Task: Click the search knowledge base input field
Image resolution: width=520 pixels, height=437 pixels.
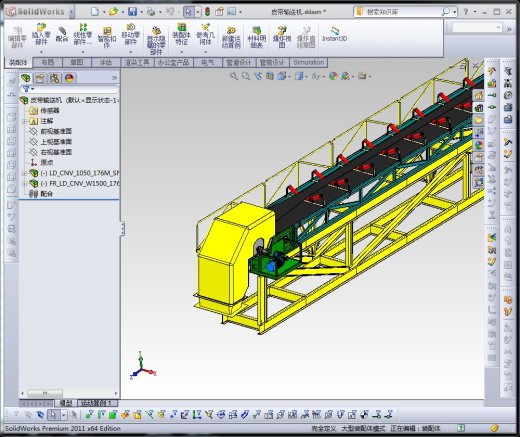Action: (403, 12)
